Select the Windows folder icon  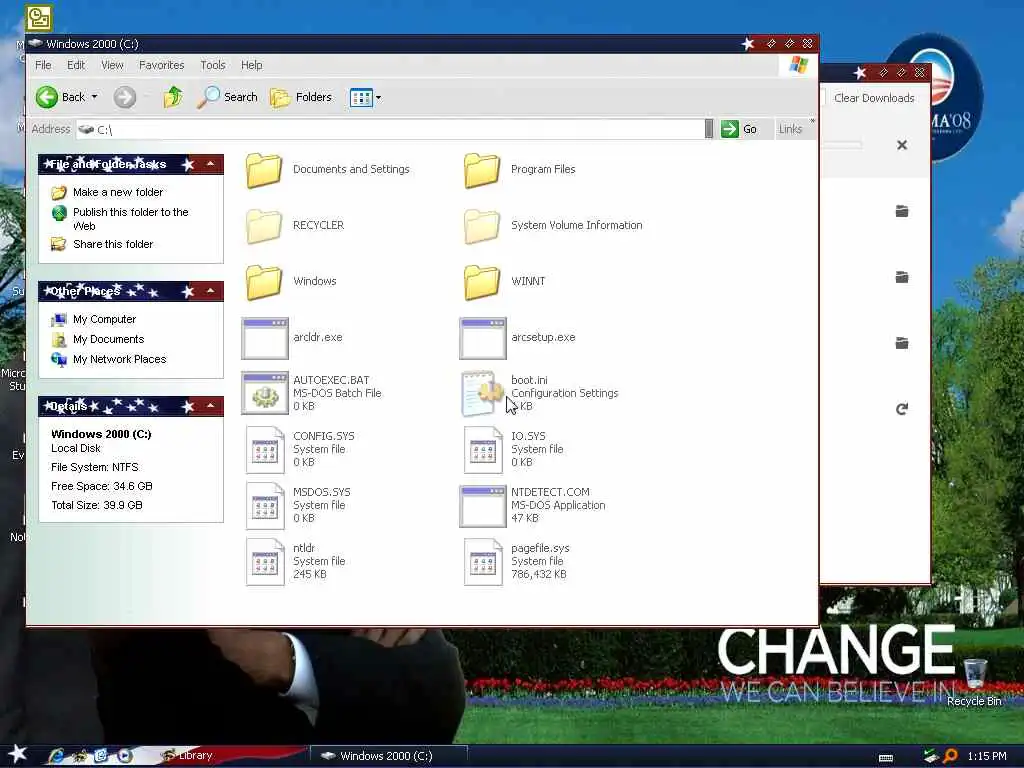[264, 282]
